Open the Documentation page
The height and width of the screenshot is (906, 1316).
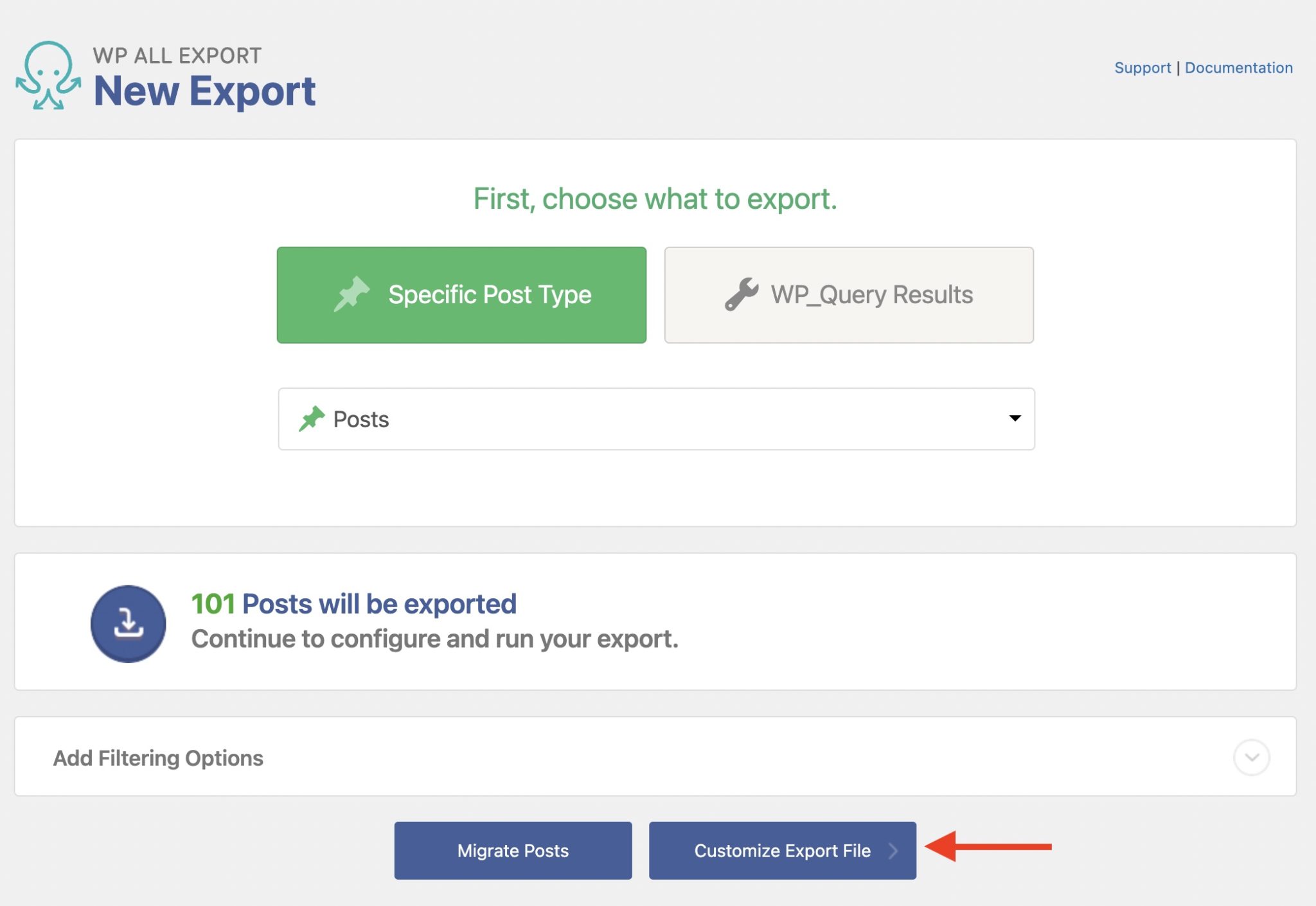pyautogui.click(x=1240, y=67)
